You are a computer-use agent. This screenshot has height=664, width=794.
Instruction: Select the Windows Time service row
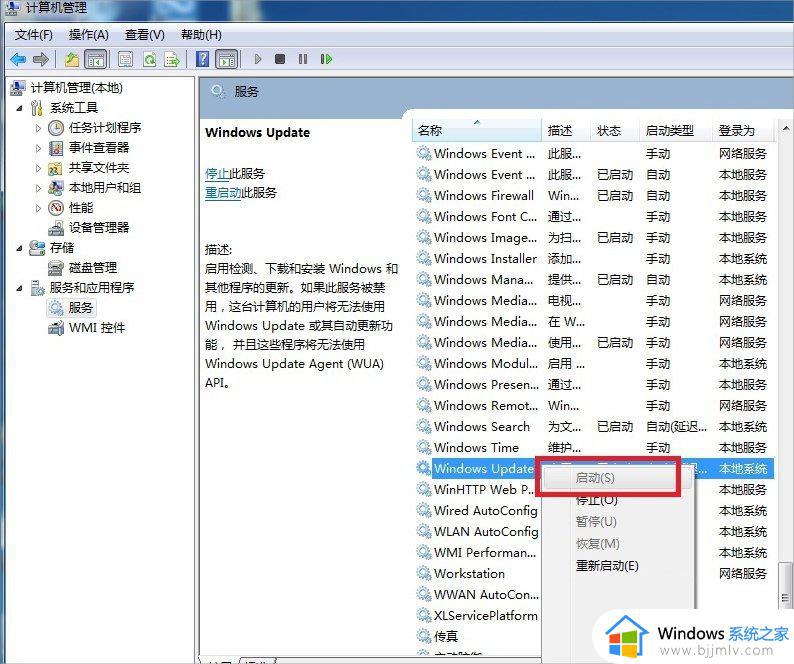(594, 448)
